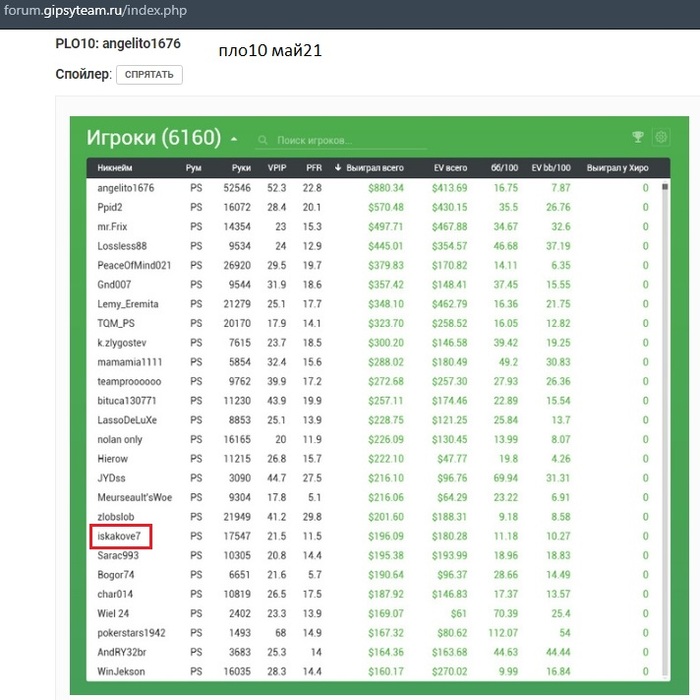Click the $61 EV value

(459, 614)
